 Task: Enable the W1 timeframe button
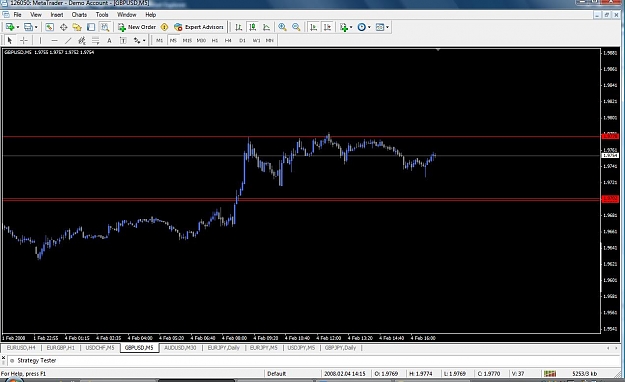coord(256,40)
